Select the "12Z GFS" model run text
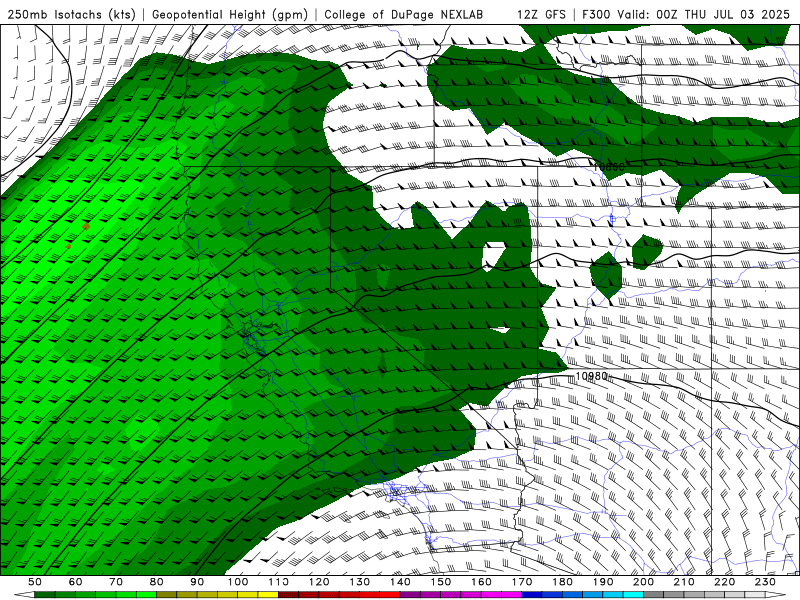Viewport: 800px width, 600px height. 541,14
